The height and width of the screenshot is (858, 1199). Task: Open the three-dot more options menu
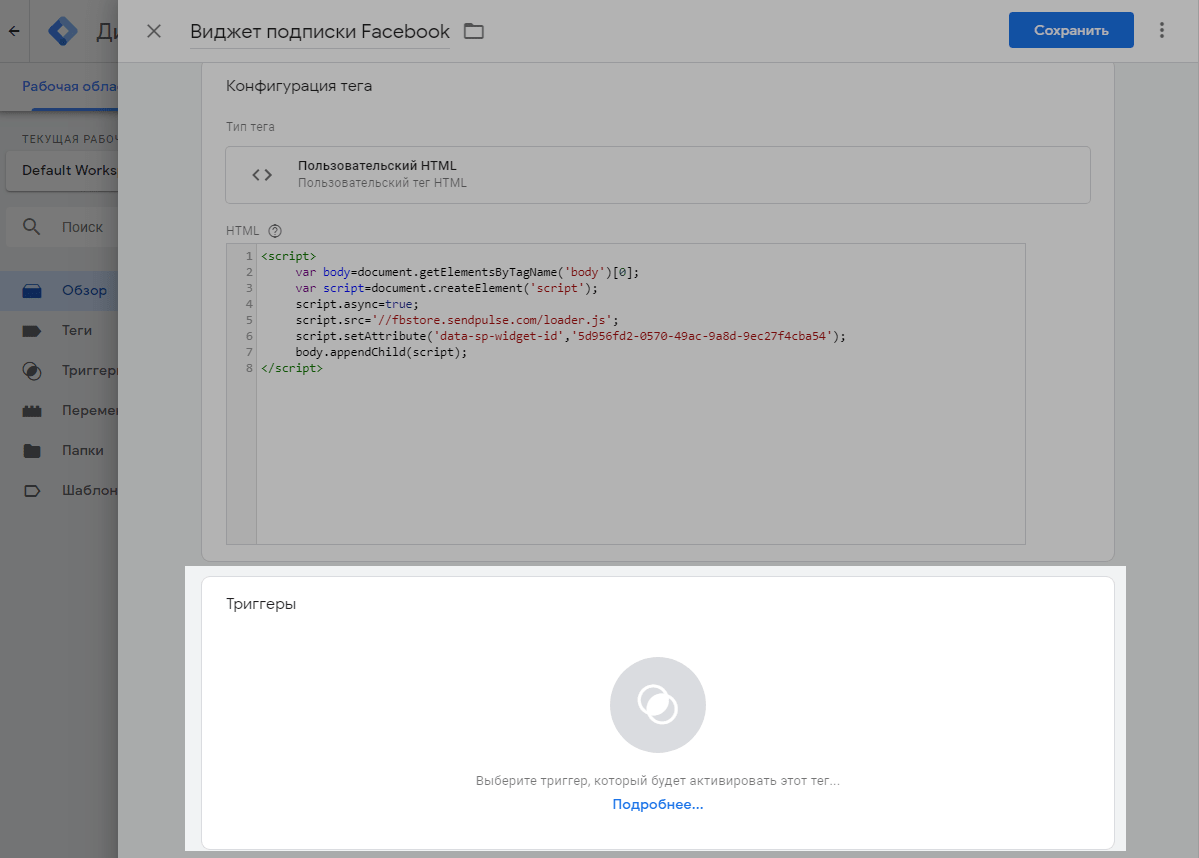coord(1161,30)
